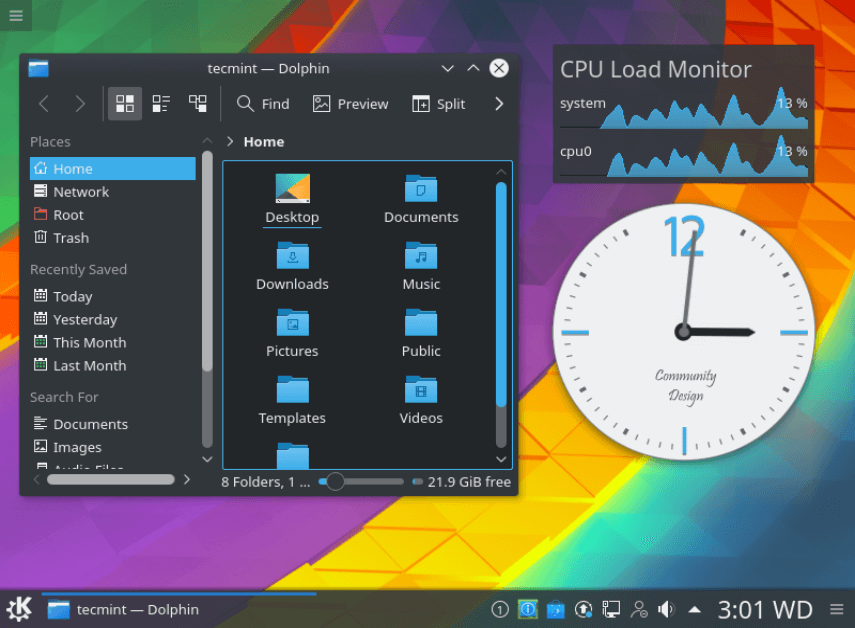Image resolution: width=855 pixels, height=628 pixels.
Task: Click the volume speaker tray icon
Action: (666, 609)
